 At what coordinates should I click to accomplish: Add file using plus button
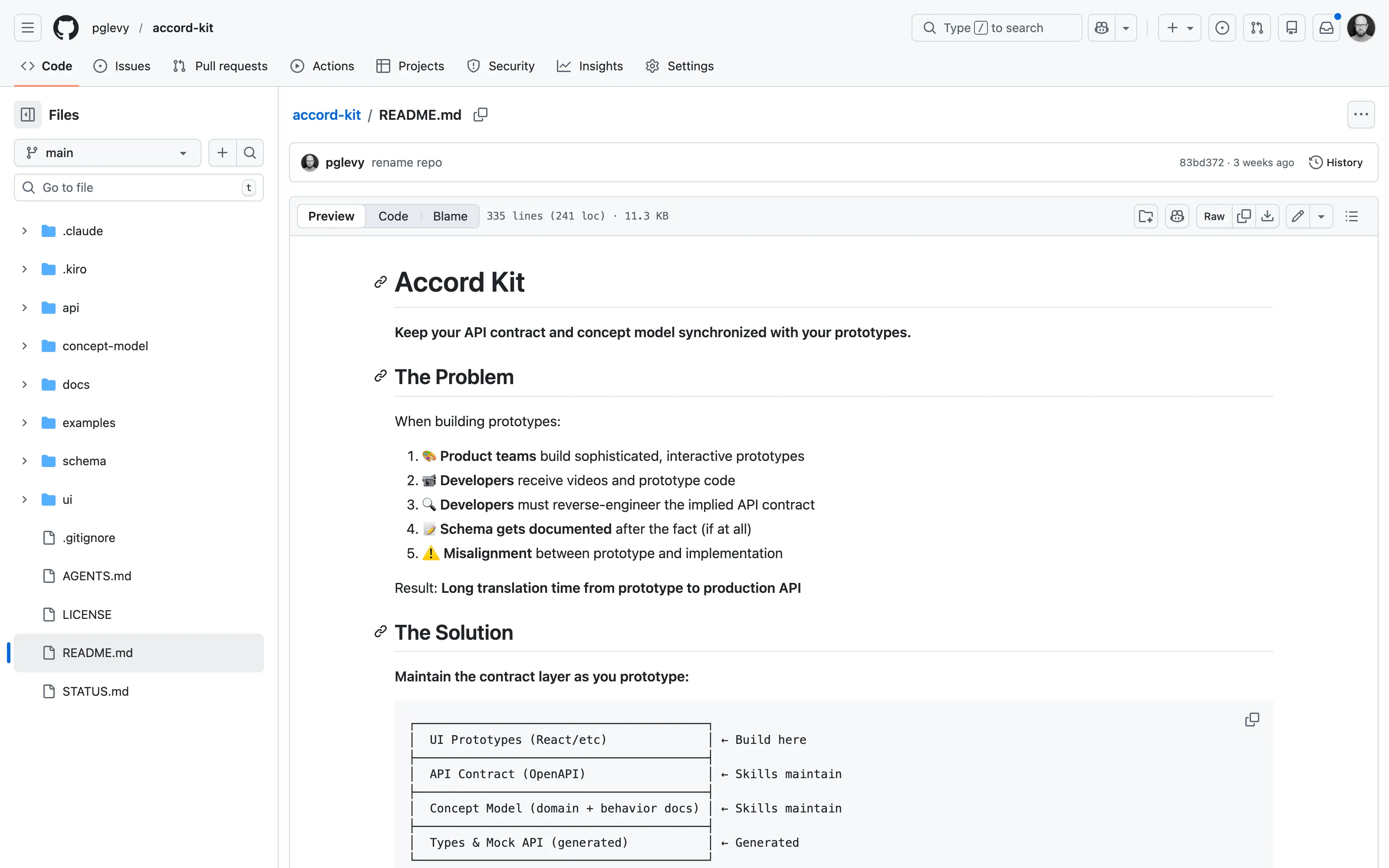click(222, 153)
